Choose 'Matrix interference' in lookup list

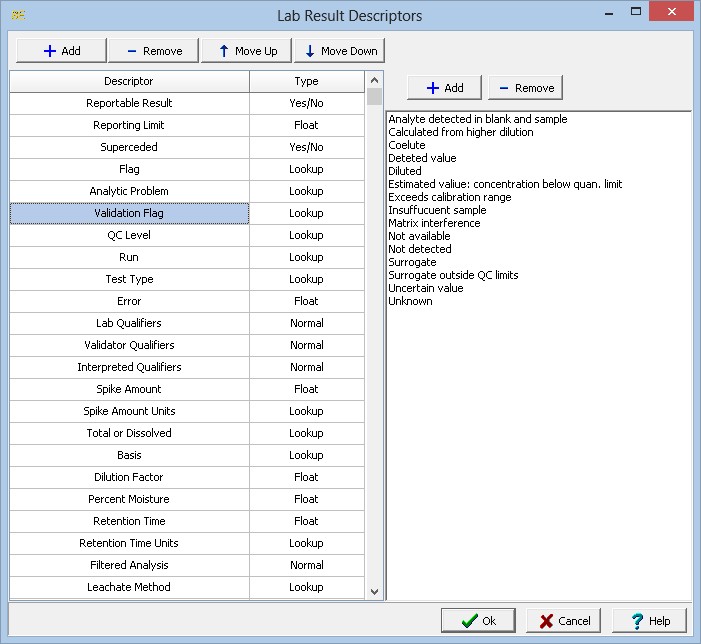tap(434, 223)
